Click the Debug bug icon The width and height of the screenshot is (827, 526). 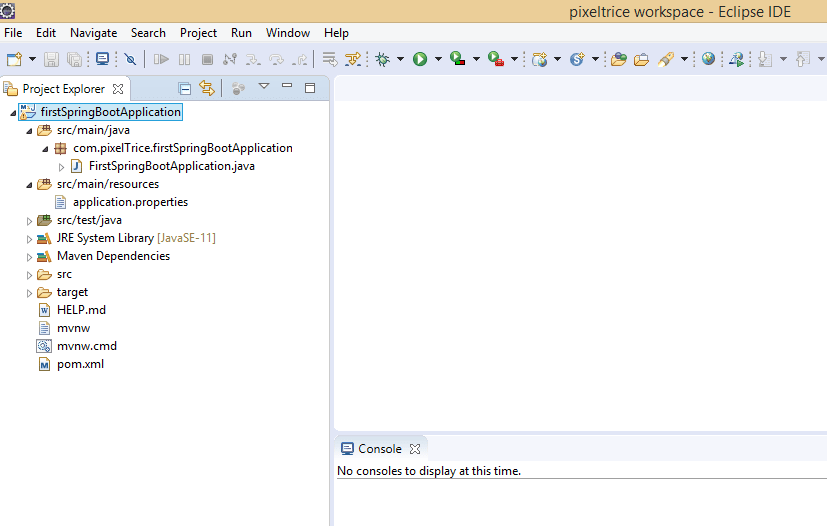pos(382,59)
